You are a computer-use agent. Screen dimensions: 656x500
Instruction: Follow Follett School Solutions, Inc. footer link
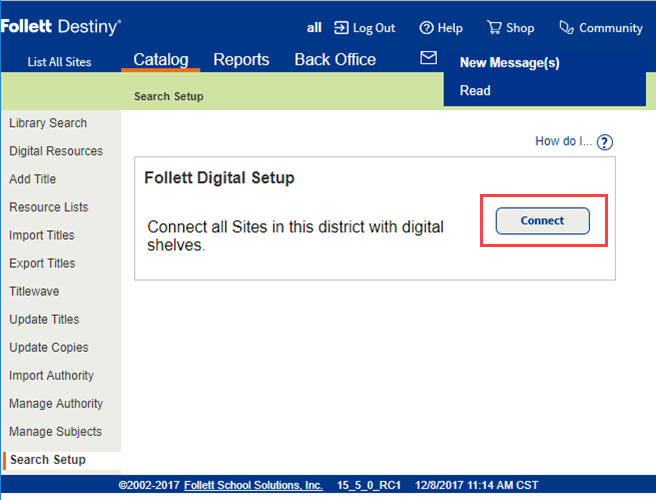(x=253, y=485)
